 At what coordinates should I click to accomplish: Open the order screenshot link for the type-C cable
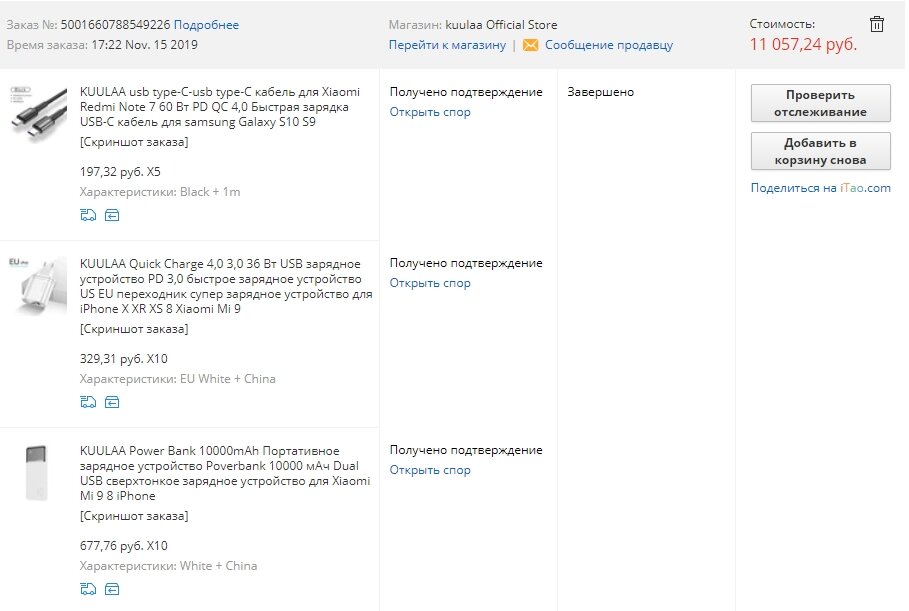134,142
